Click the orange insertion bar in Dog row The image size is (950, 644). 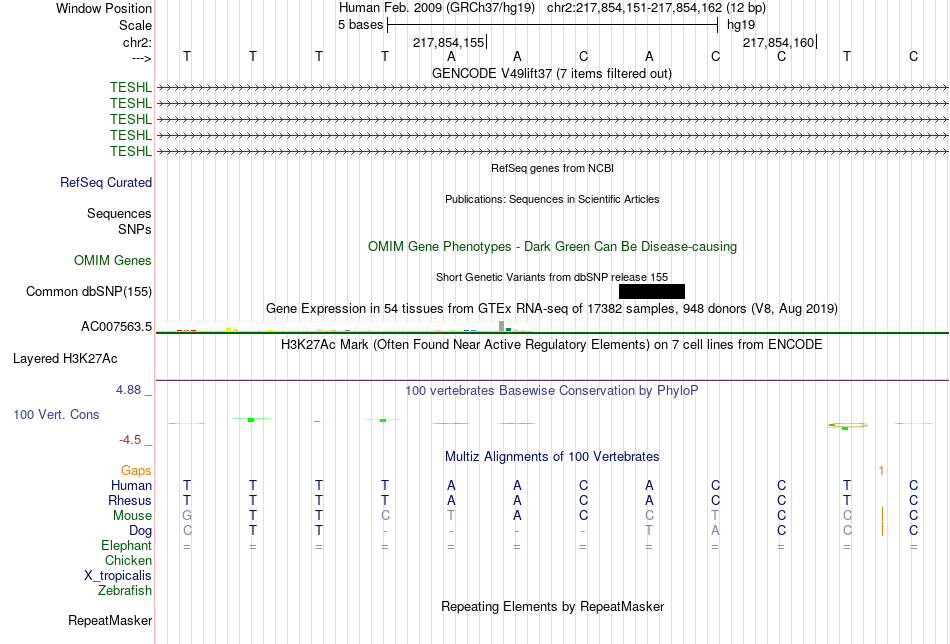882,529
